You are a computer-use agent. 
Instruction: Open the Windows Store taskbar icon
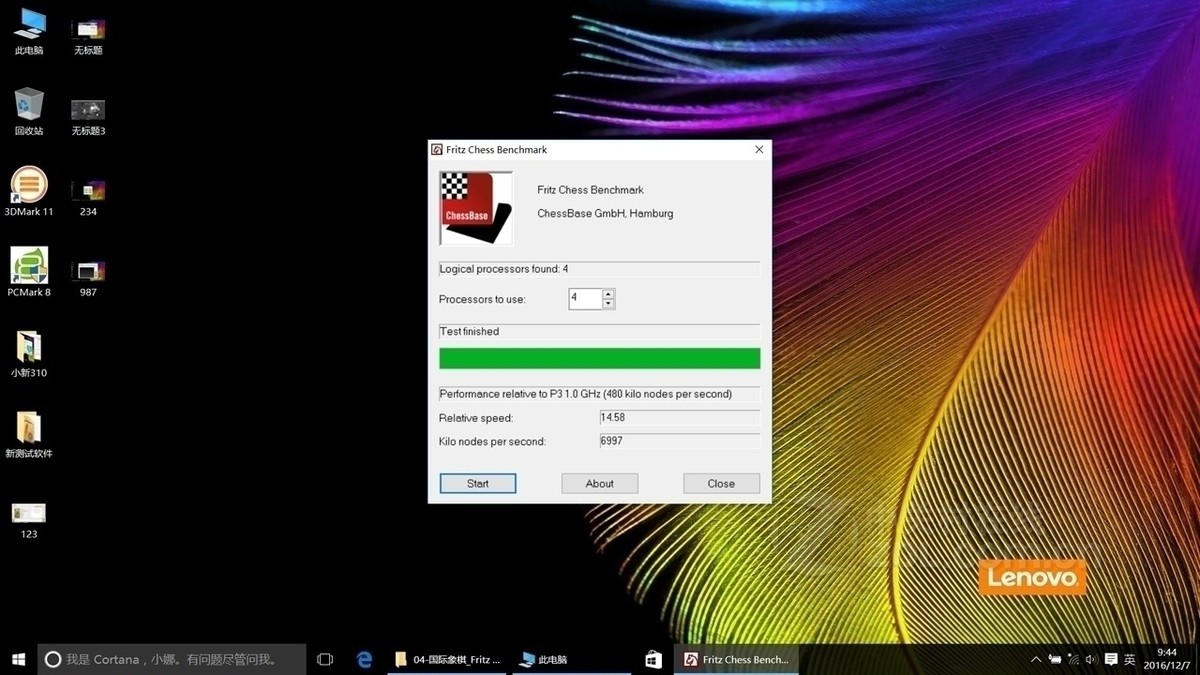point(653,660)
